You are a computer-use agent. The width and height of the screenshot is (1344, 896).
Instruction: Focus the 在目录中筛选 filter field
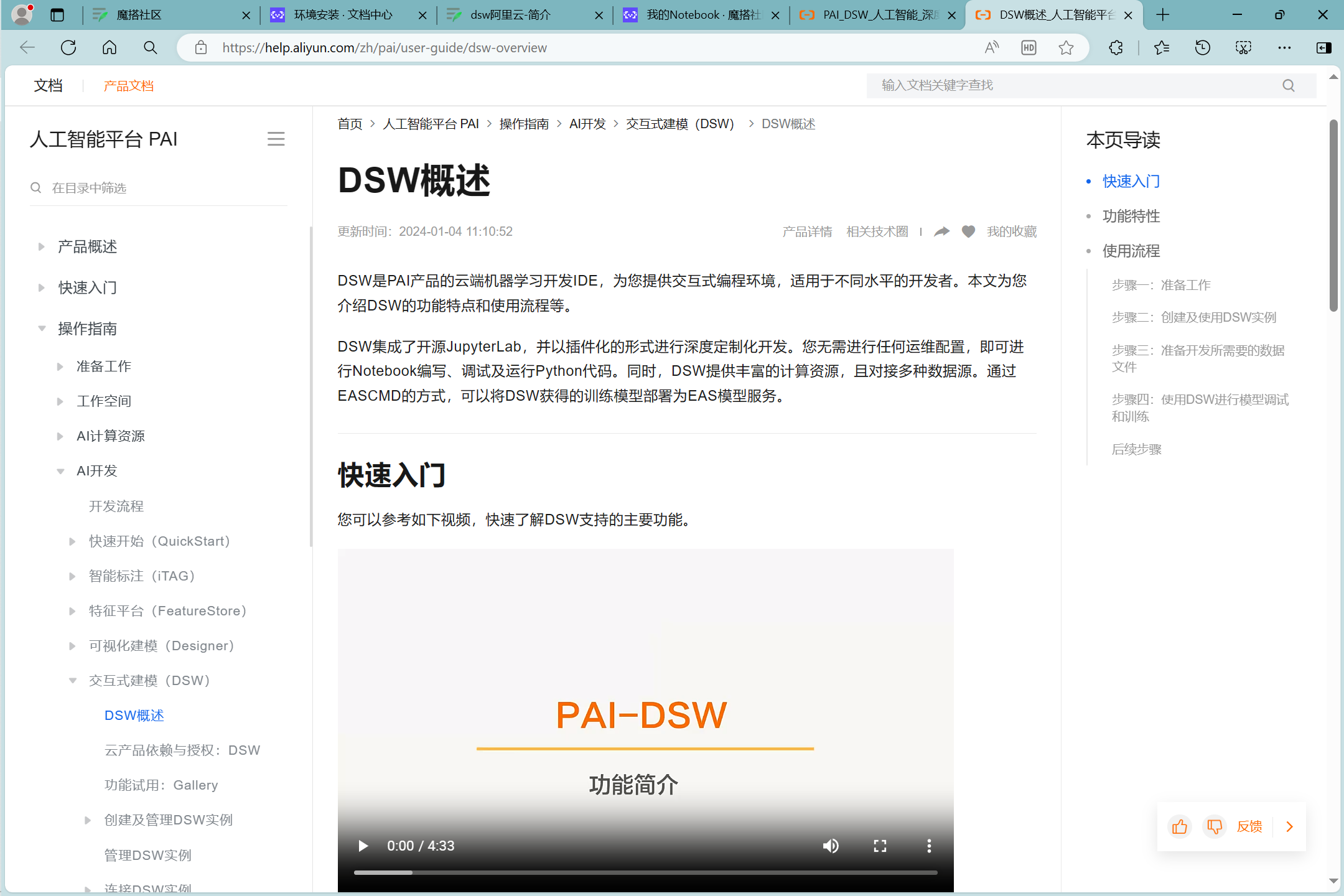159,188
